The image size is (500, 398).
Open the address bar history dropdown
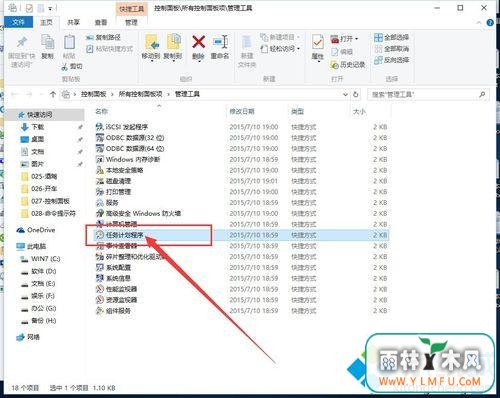point(345,95)
